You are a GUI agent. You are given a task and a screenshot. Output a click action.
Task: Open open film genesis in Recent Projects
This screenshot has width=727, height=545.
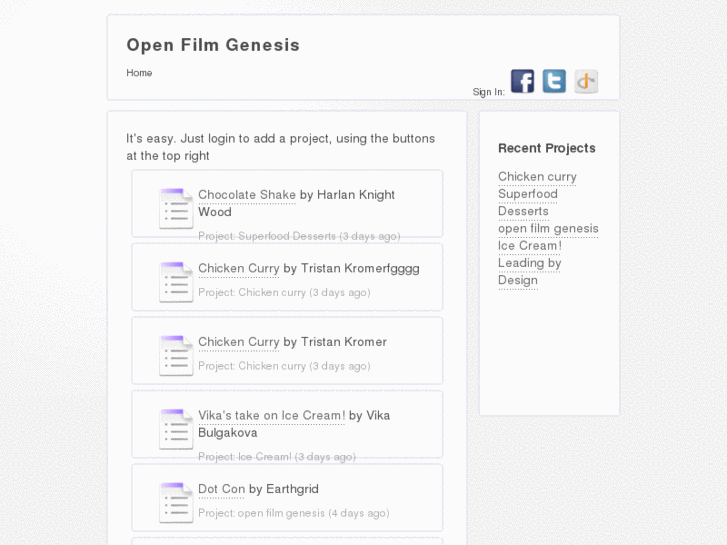(x=548, y=229)
